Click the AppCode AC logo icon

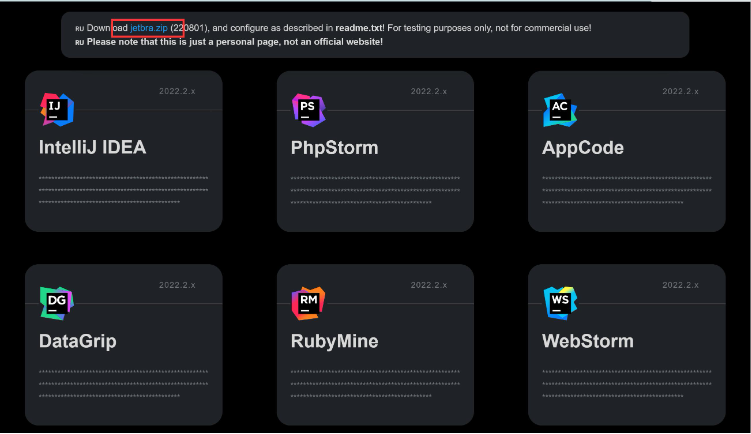tap(560, 110)
